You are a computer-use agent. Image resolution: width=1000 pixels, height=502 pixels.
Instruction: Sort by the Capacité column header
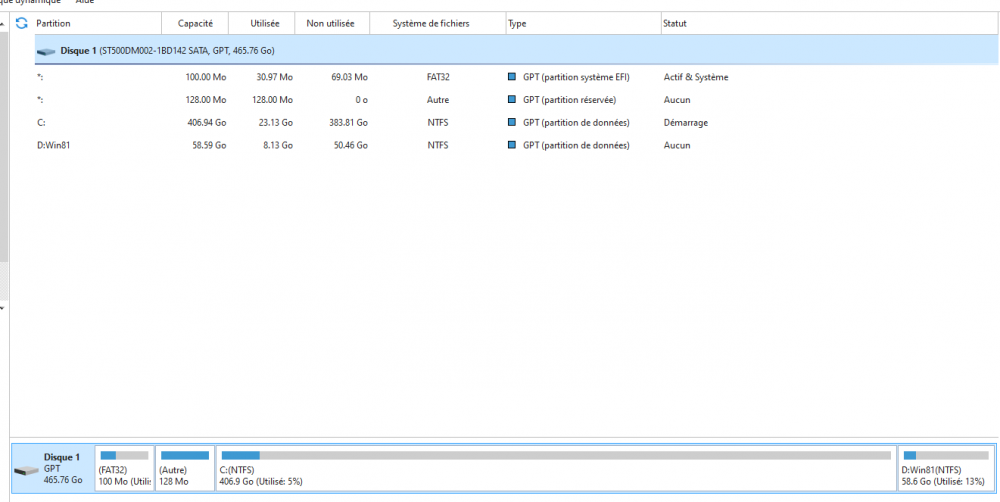pos(195,23)
